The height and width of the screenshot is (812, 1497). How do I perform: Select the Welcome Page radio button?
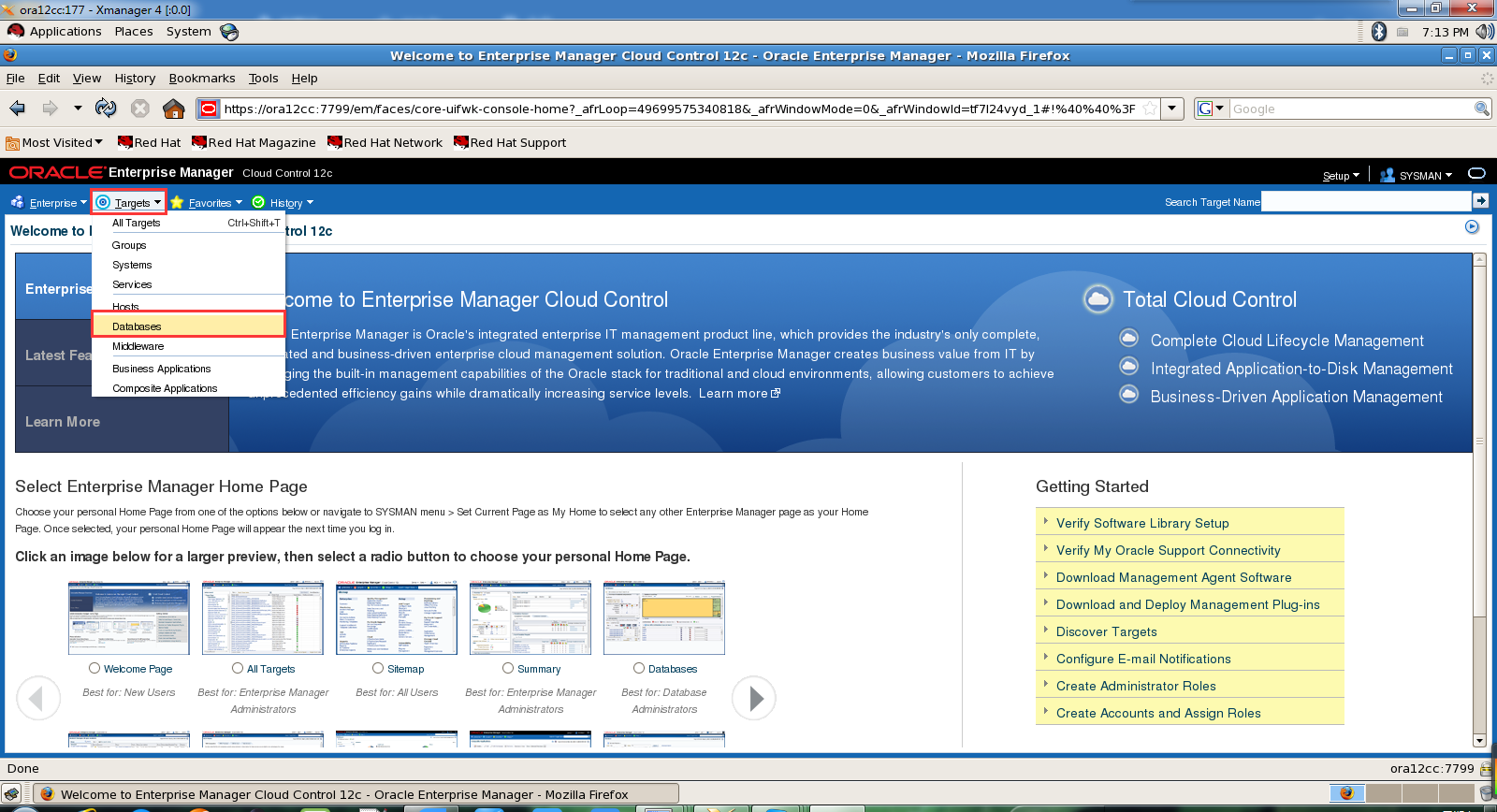coord(94,668)
